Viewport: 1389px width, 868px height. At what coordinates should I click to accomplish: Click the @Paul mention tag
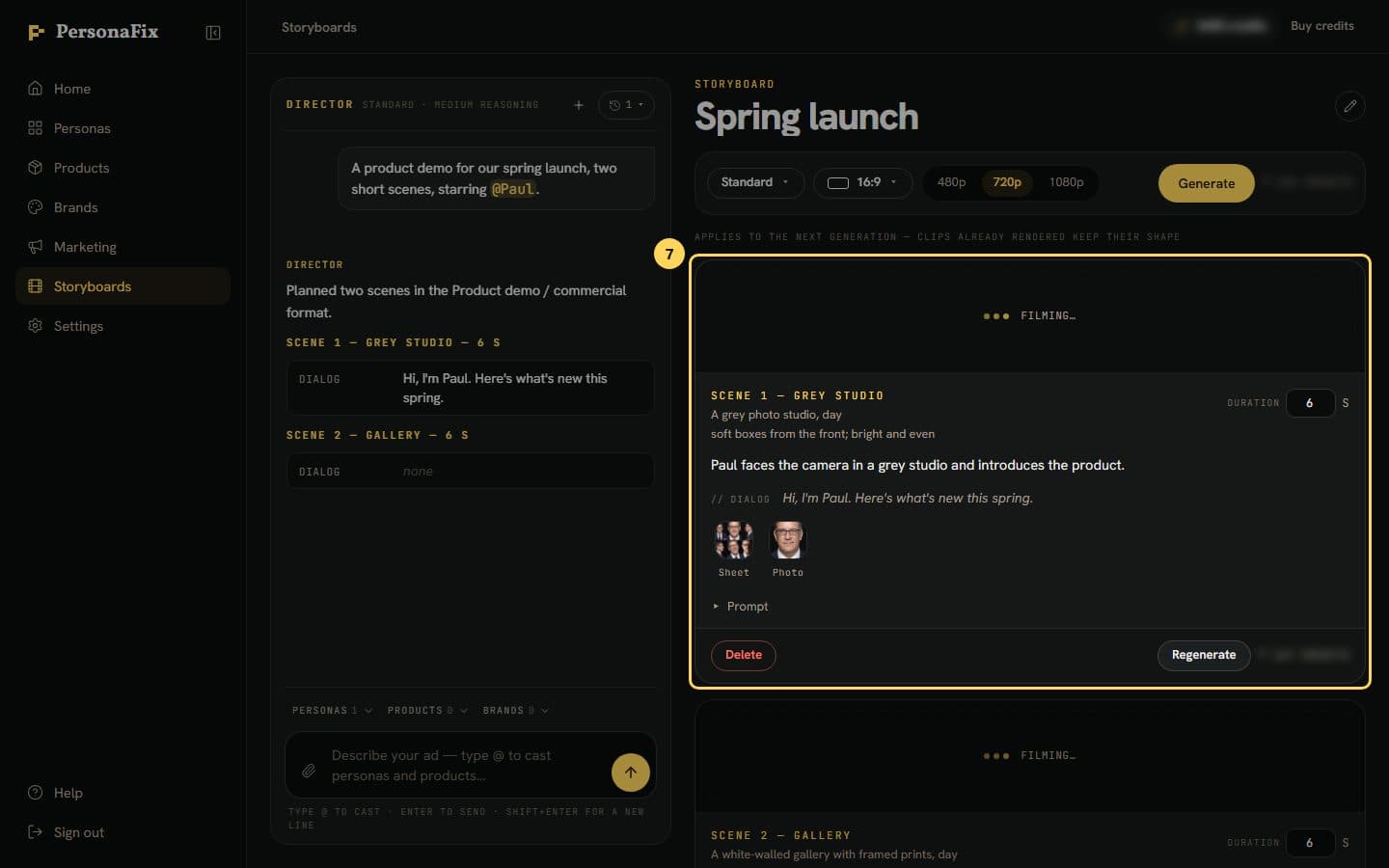click(513, 189)
